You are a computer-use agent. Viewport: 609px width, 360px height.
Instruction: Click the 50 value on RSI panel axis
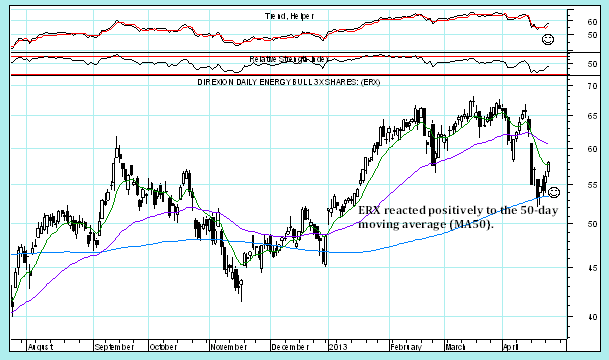[x=592, y=64]
